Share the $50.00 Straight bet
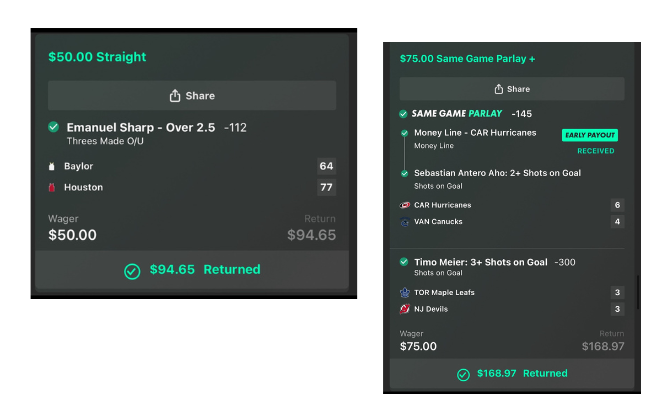Viewport: 672px width, 420px height. coord(192,96)
